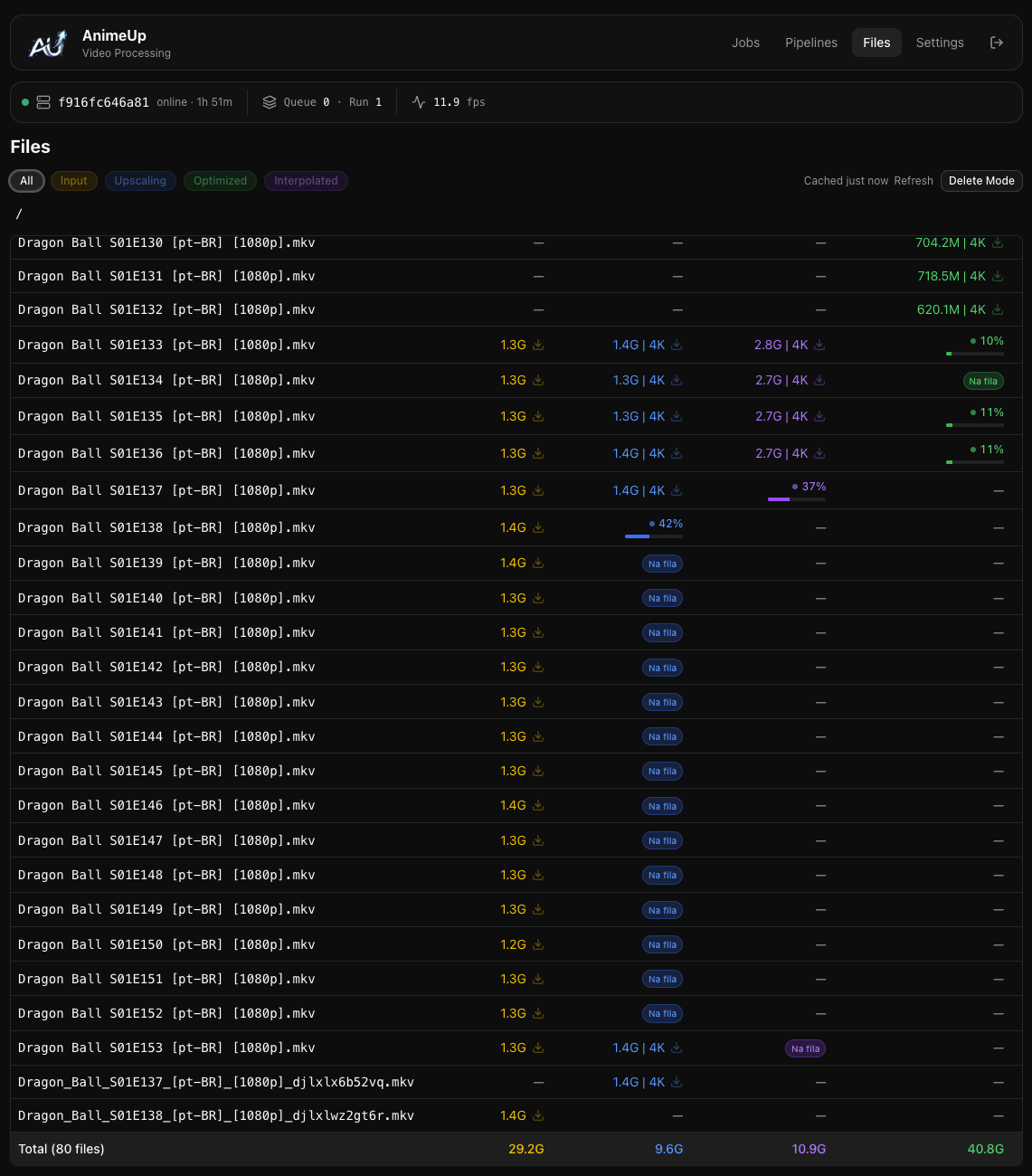Screen dimensions: 1032x1176
Task: Click purple Na fila badge for S01E153
Action: pyautogui.click(x=805, y=1048)
